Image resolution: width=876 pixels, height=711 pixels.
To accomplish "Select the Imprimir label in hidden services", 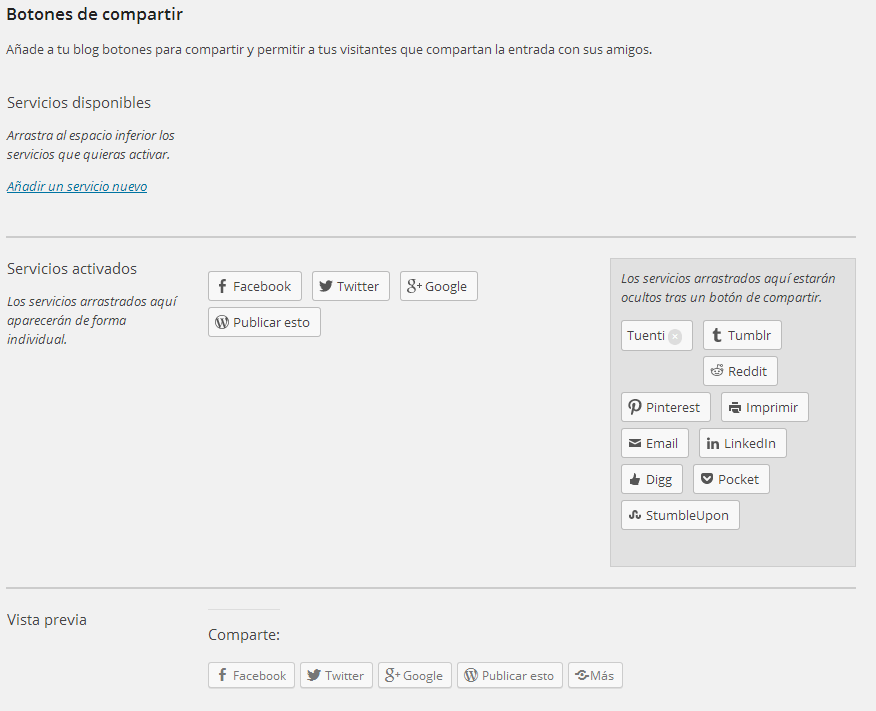I will tap(772, 408).
